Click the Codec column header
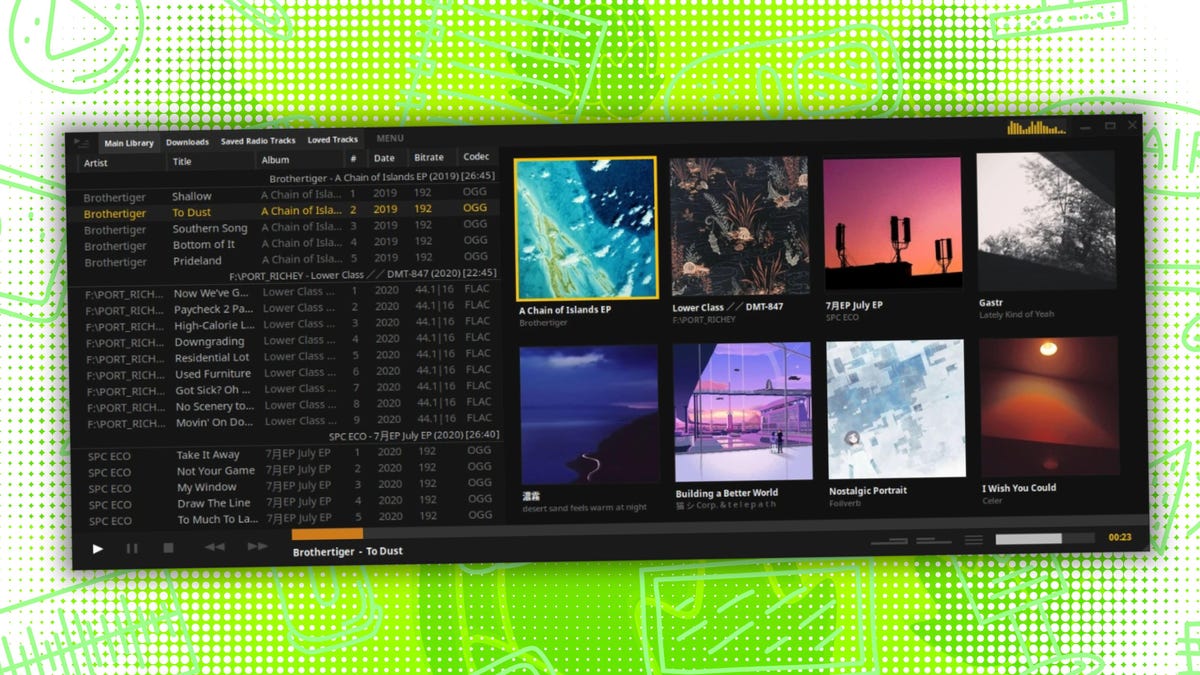Viewport: 1200px width, 675px height. point(476,157)
